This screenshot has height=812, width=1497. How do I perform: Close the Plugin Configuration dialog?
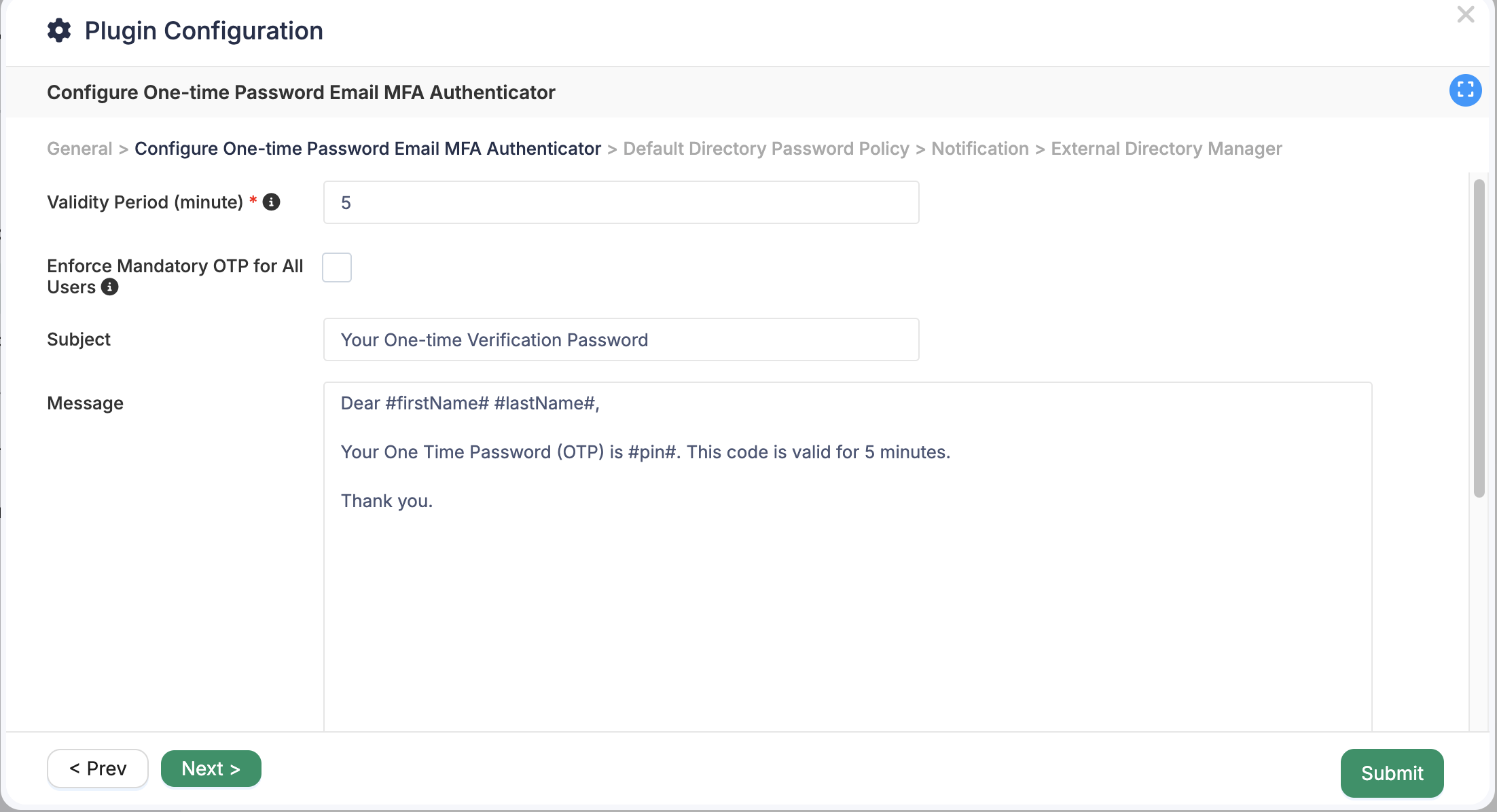point(1465,14)
